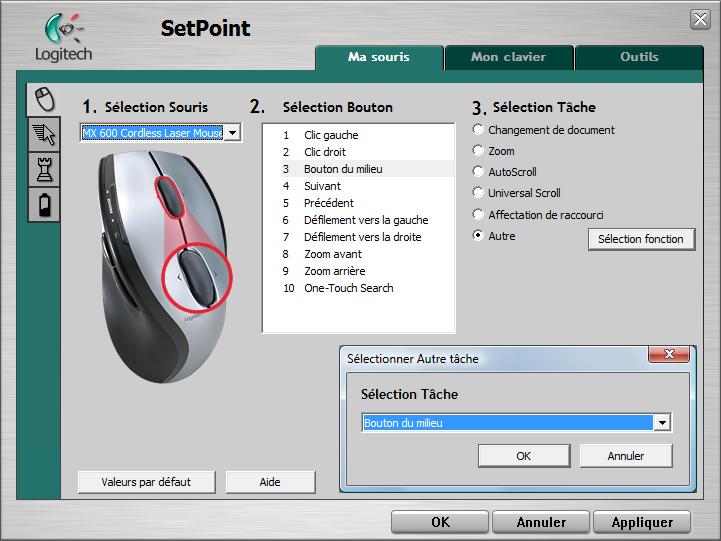The width and height of the screenshot is (721, 541).
Task: Confirm with OK in the task dialog
Action: click(x=524, y=456)
